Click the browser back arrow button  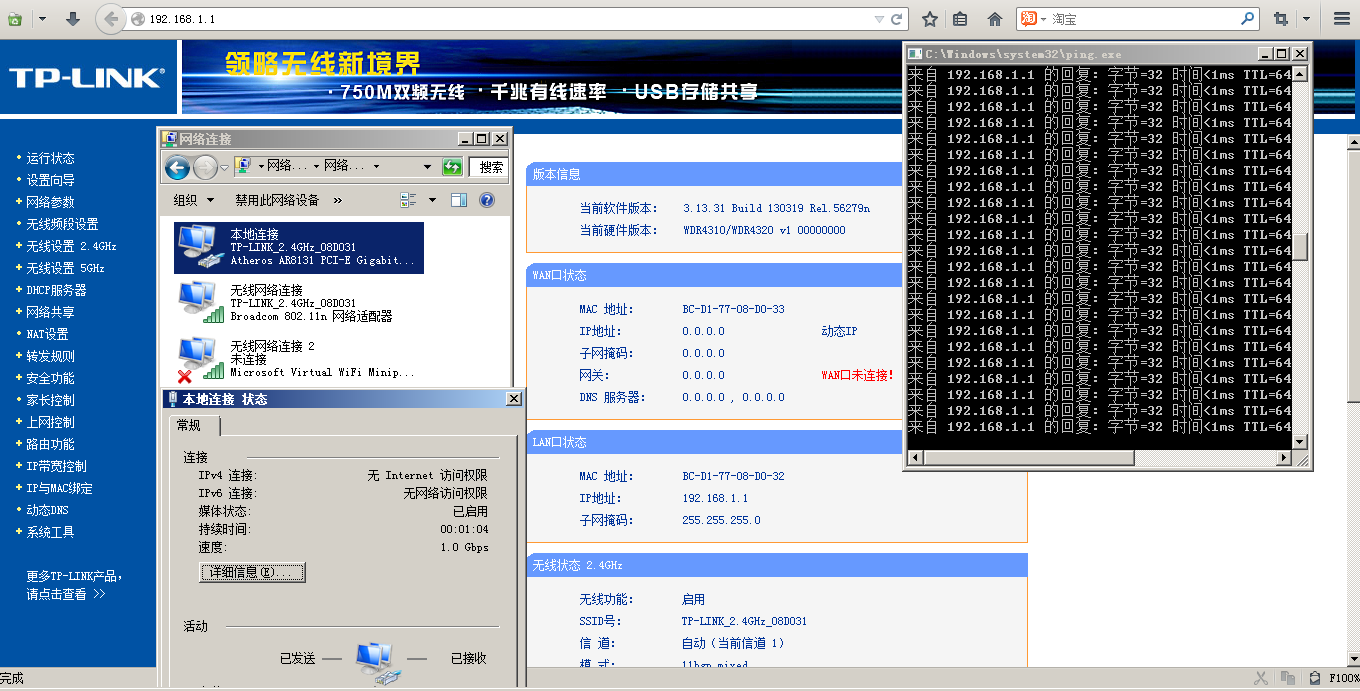[111, 19]
